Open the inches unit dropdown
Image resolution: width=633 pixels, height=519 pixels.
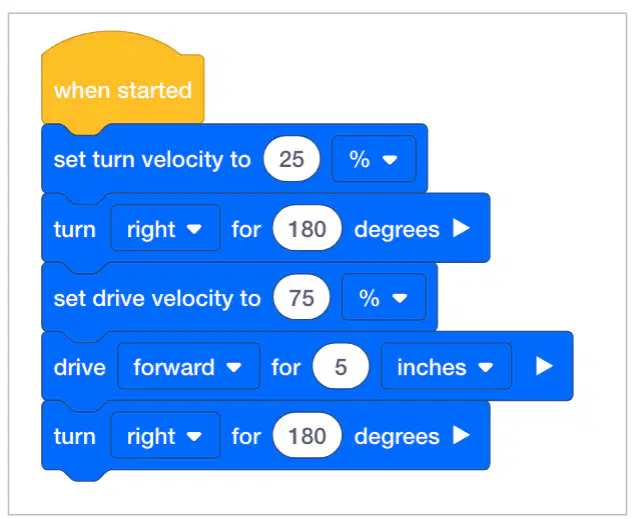point(446,366)
